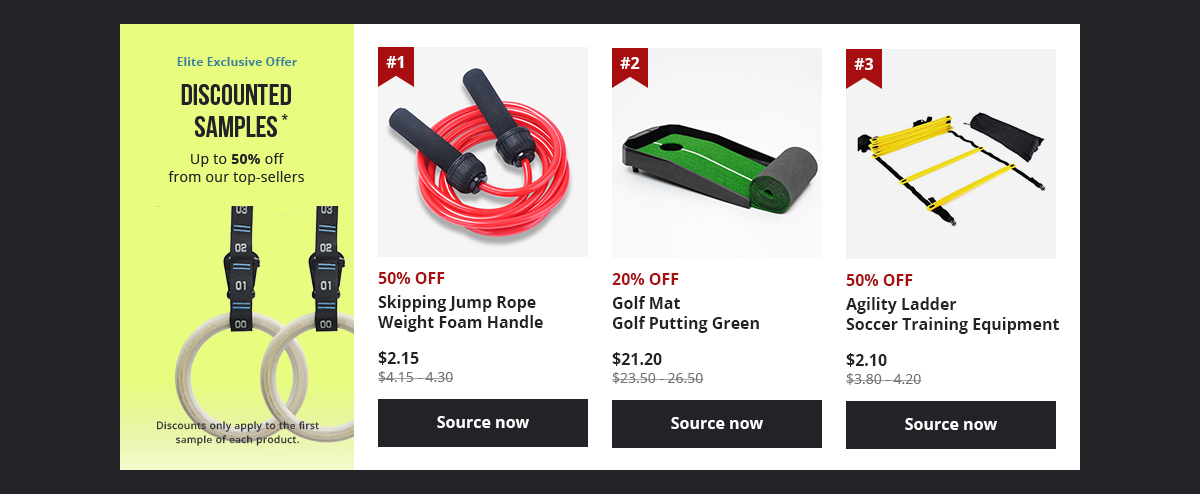This screenshot has width=1200, height=494.
Task: Click Source now under Skipping Jump Rope
Action: 483,422
